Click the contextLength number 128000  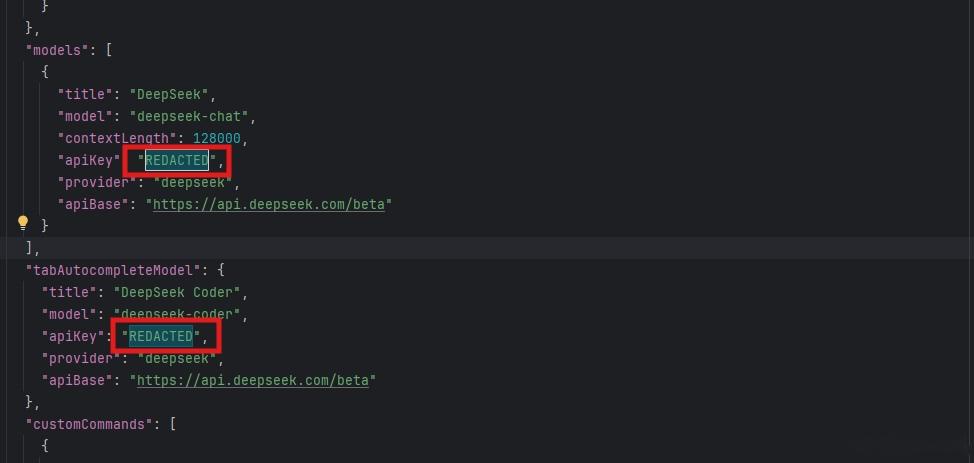217,138
